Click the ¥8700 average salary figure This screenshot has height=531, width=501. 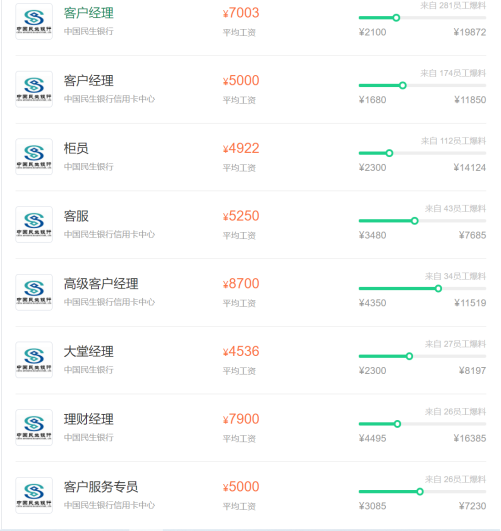(x=241, y=283)
